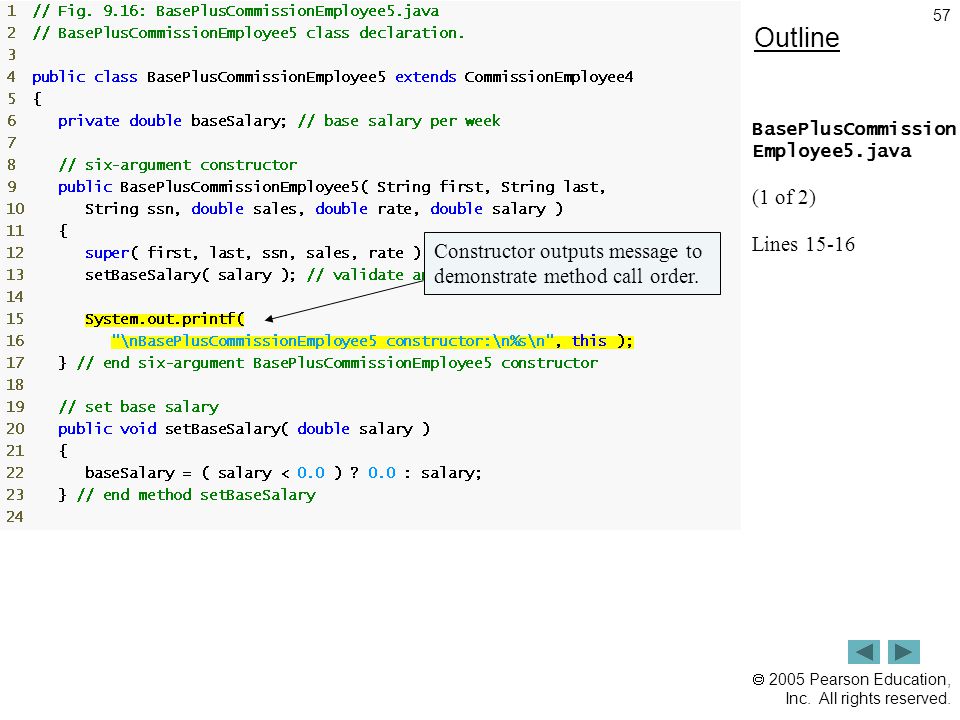
Task: Advance to the next slide with the forward arrow
Action: tap(904, 651)
